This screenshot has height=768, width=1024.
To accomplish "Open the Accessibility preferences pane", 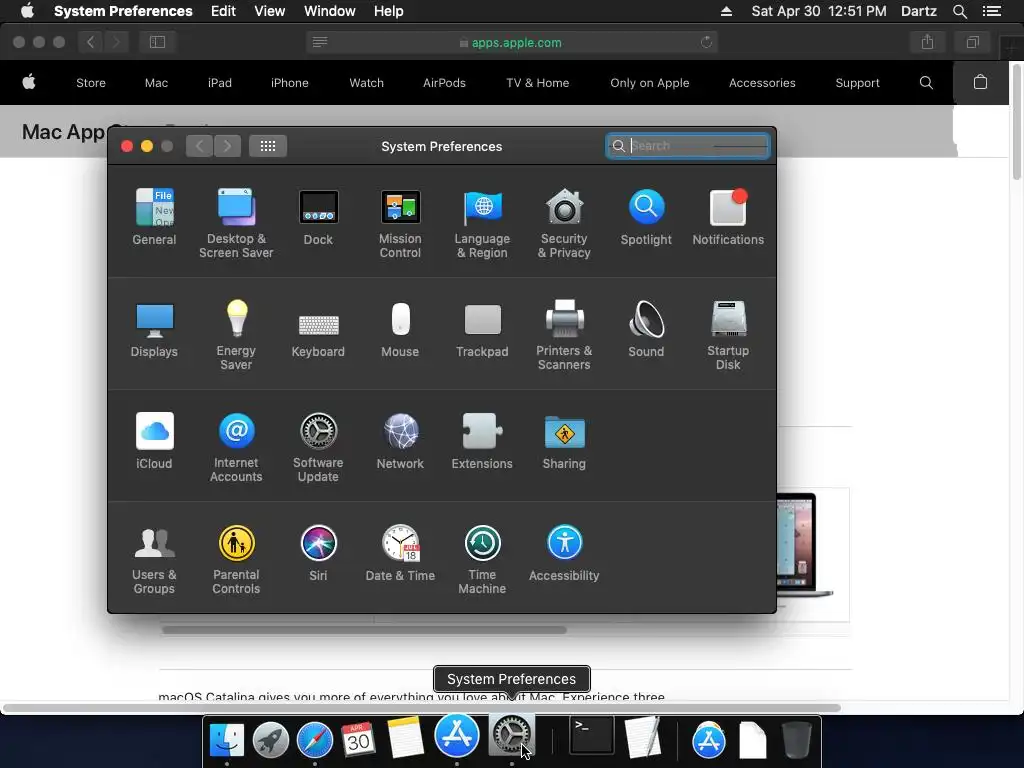I will pyautogui.click(x=564, y=552).
